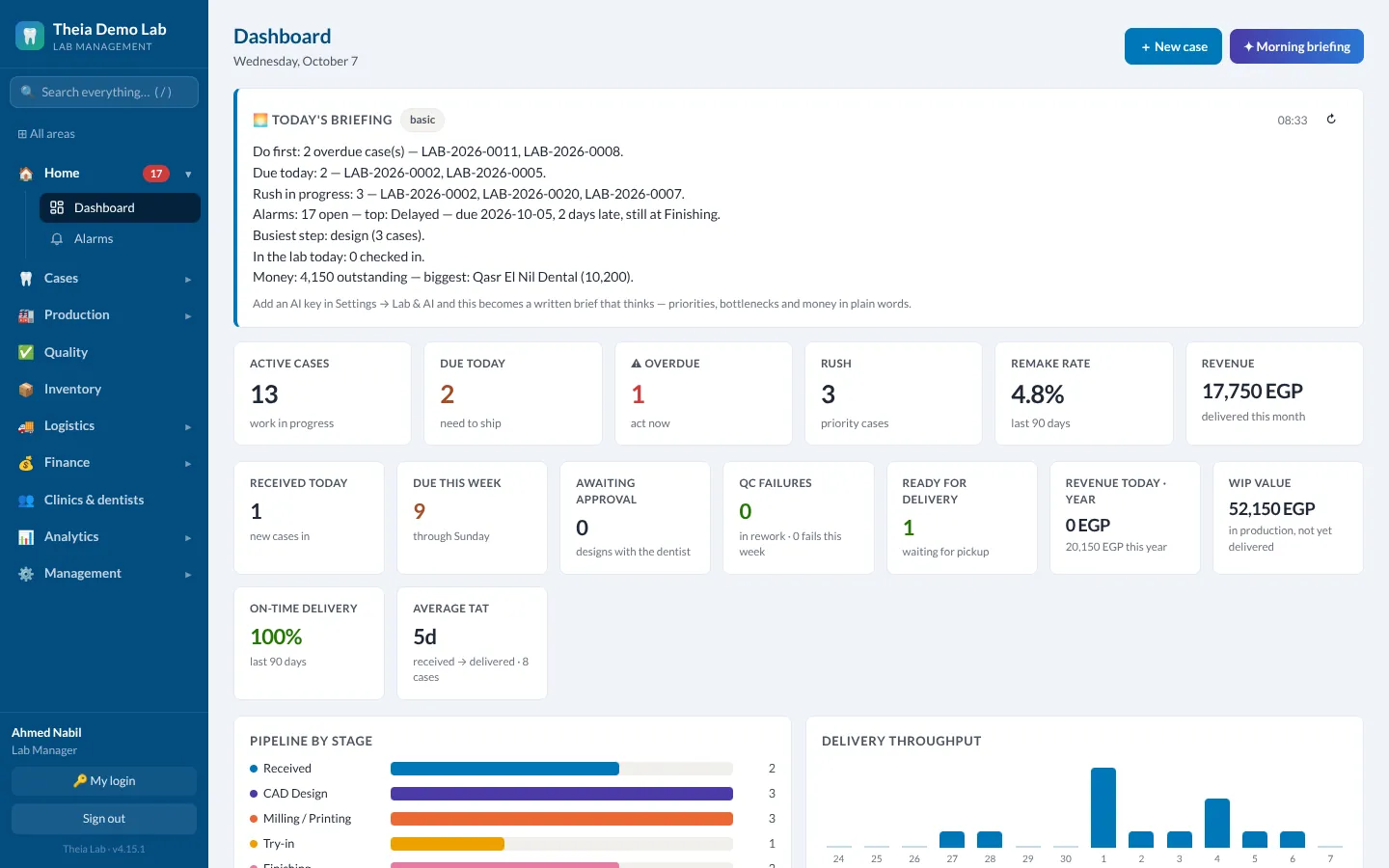The width and height of the screenshot is (1389, 868).
Task: Click the basic badge in briefing header
Action: pos(422,120)
